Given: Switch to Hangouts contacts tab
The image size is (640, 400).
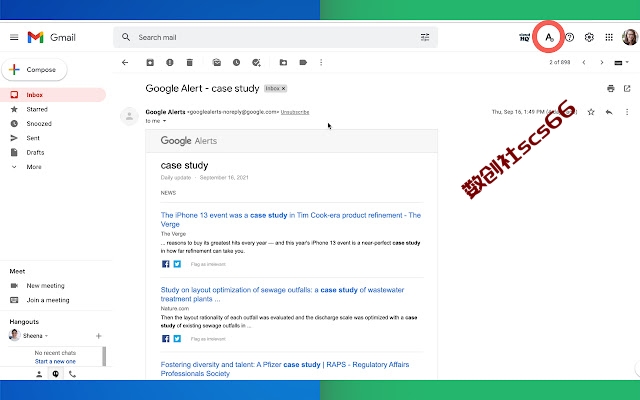Looking at the screenshot, I should click(x=39, y=374).
